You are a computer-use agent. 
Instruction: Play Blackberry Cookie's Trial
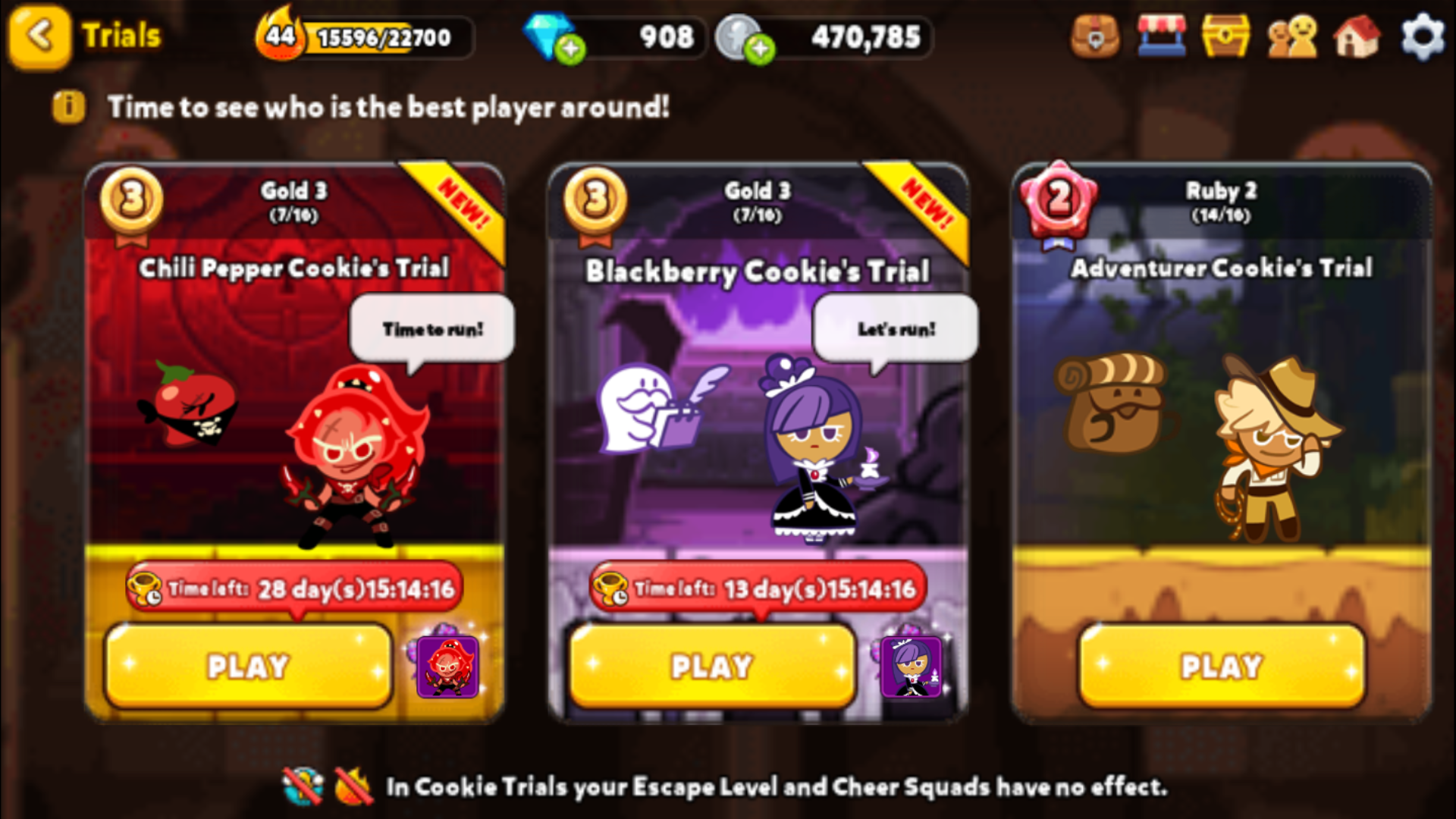(x=712, y=667)
